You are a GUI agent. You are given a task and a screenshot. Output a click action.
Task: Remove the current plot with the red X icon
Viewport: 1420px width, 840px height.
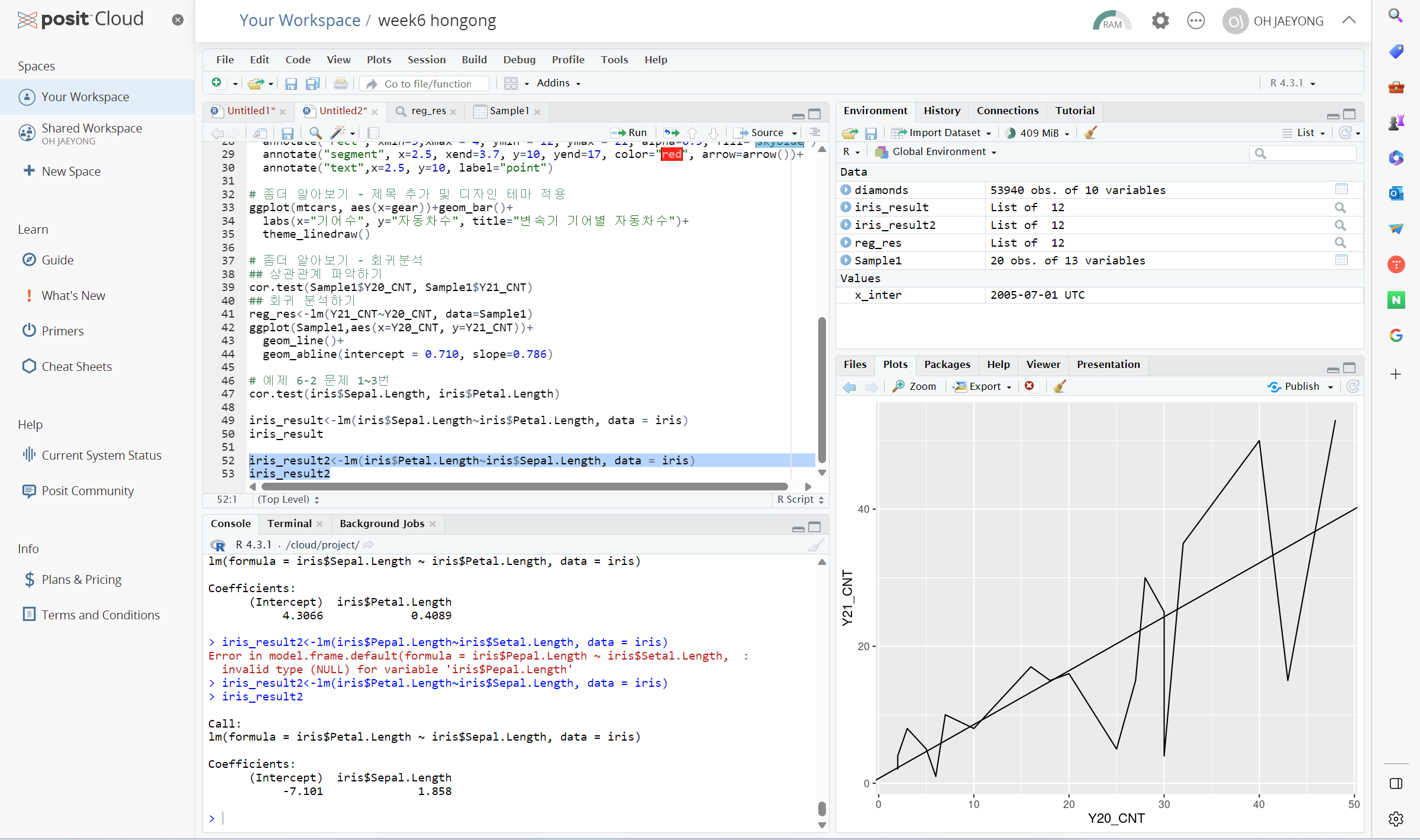point(1029,386)
